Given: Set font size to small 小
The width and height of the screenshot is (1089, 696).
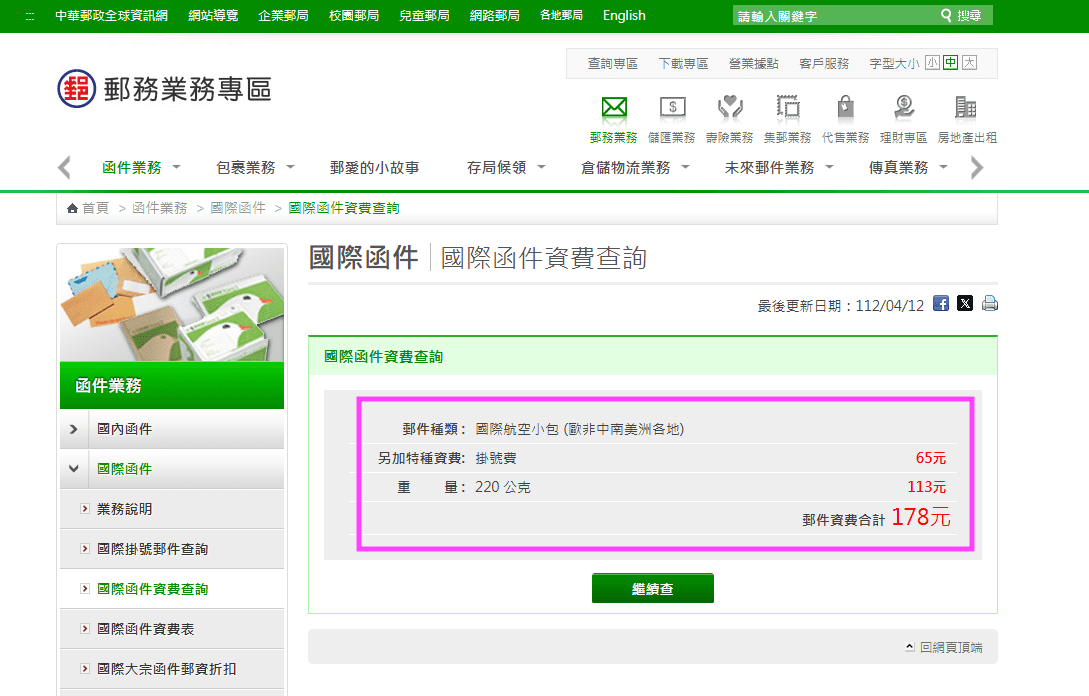Looking at the screenshot, I should [932, 63].
